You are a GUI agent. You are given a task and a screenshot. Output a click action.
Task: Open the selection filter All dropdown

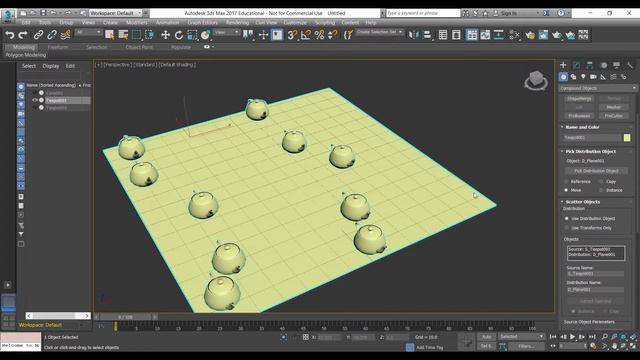[88, 32]
